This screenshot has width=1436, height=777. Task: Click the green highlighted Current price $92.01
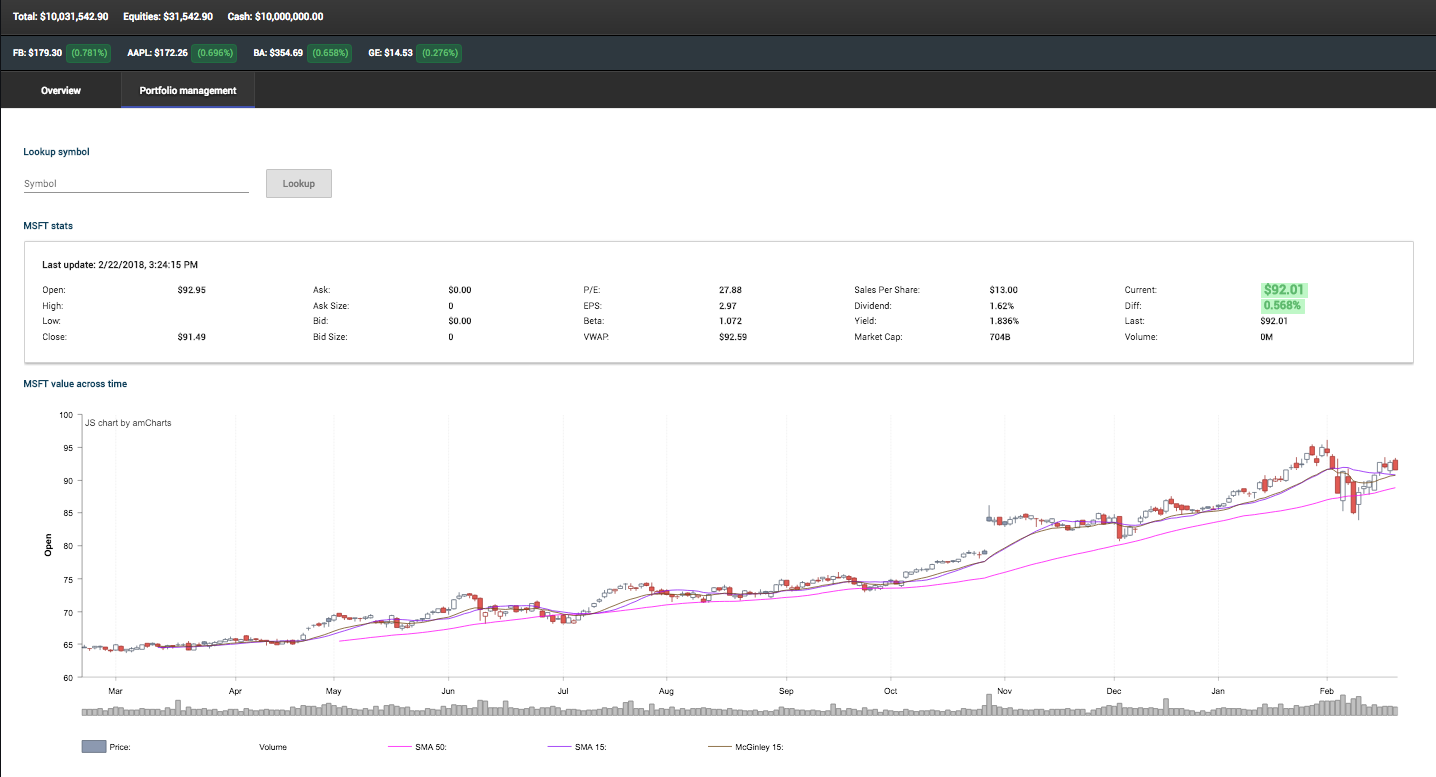[x=1283, y=290]
